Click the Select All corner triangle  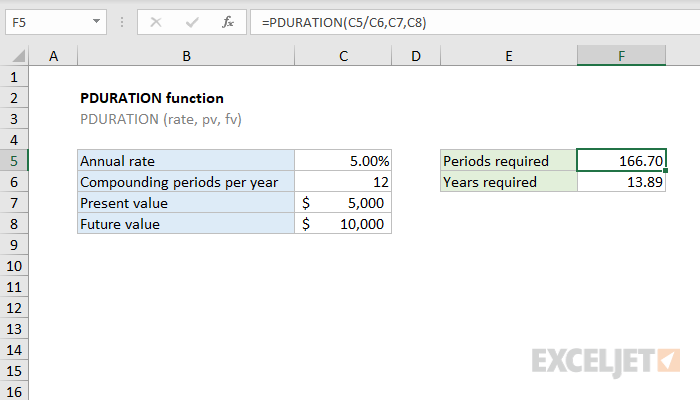click(x=18, y=56)
